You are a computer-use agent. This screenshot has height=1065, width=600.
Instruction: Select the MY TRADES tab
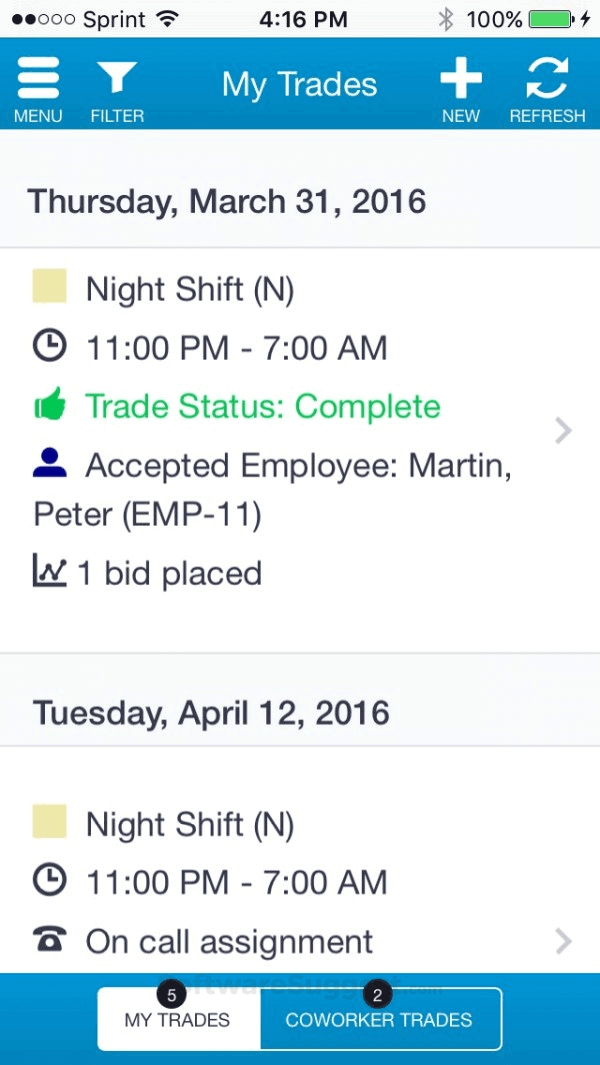177,1020
